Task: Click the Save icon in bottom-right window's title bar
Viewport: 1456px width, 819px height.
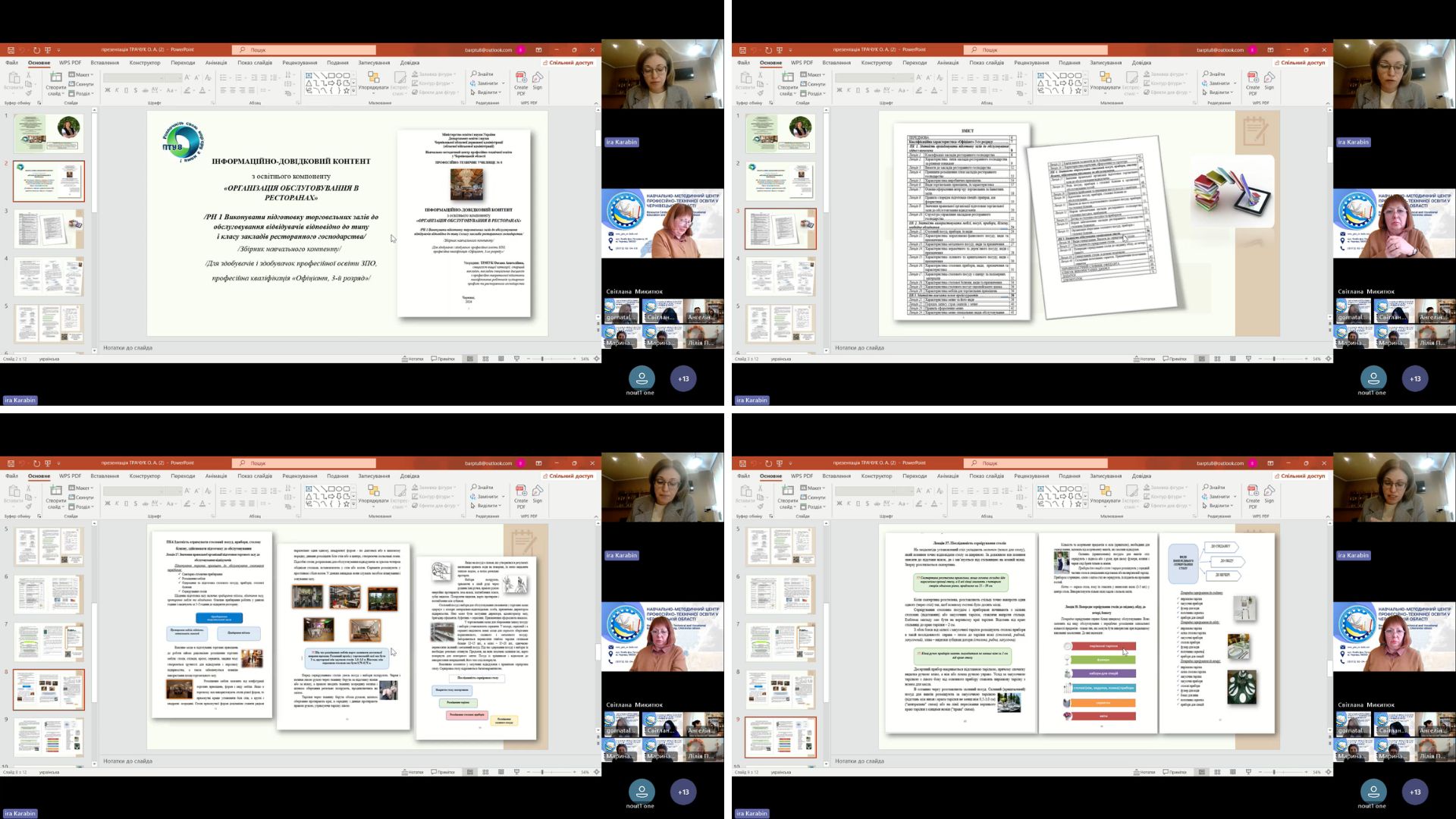Action: [742, 463]
